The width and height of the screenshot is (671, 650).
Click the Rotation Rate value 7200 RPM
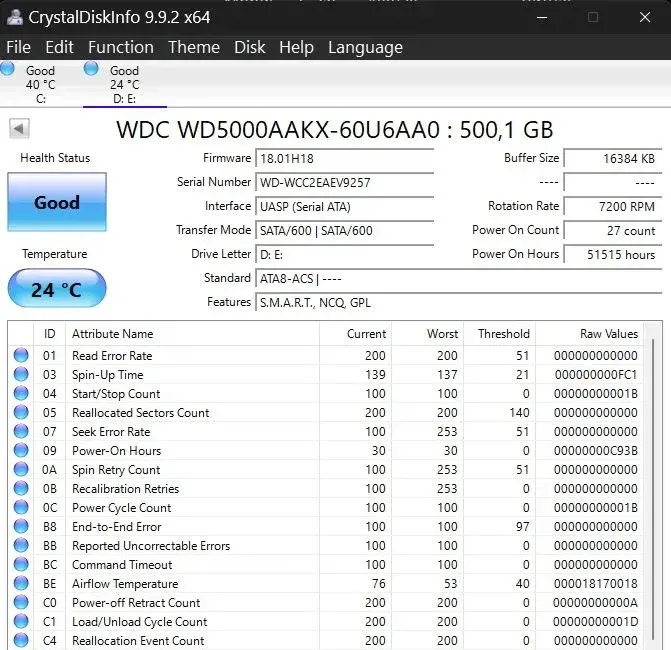[x=613, y=207]
